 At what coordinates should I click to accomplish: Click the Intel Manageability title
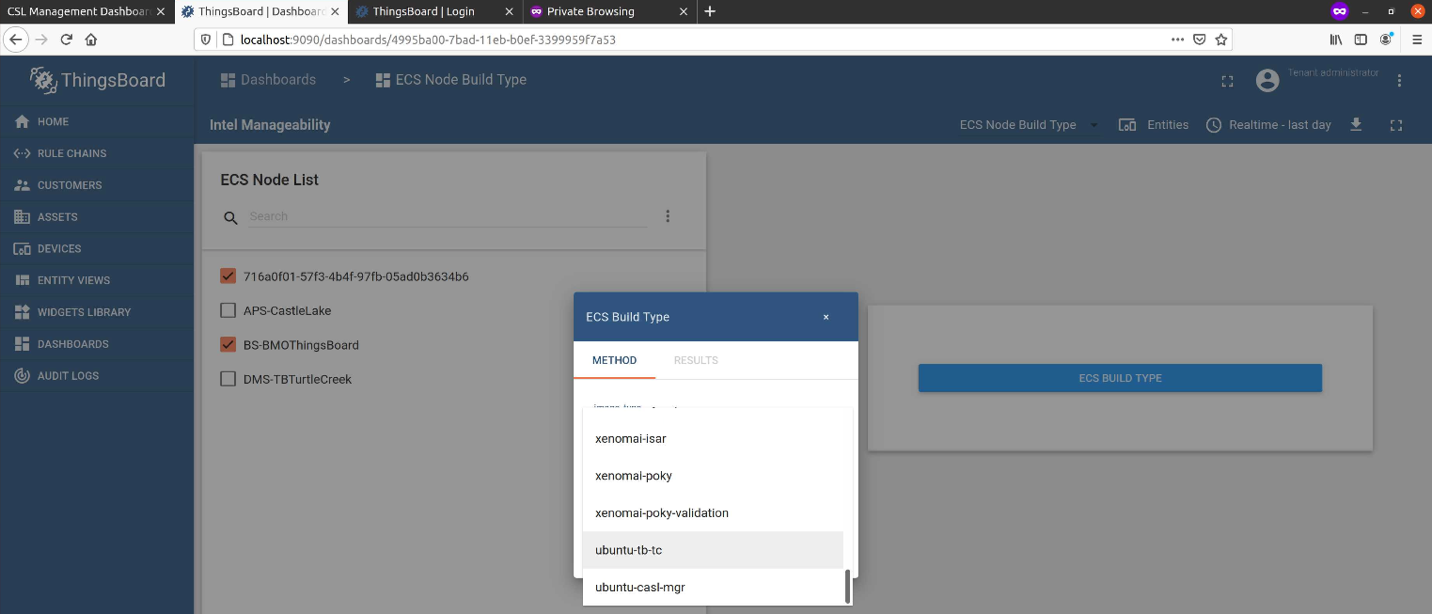pos(270,125)
